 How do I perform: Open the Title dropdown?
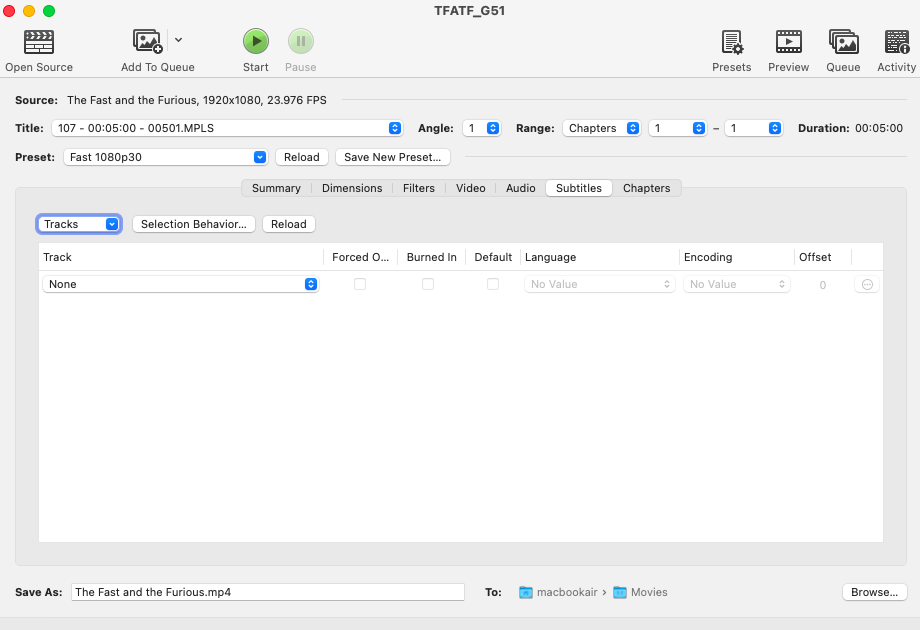227,128
